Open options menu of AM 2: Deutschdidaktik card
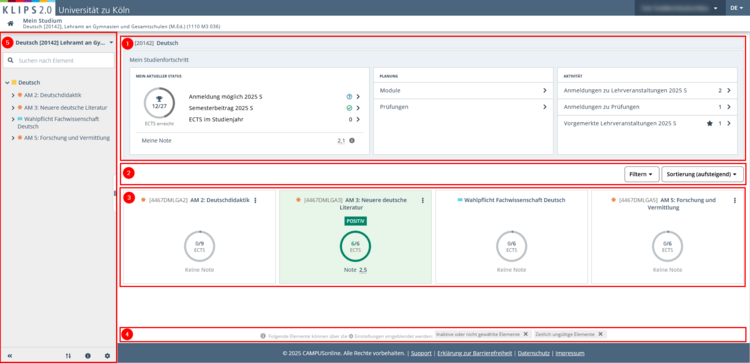Image resolution: width=750 pixels, height=363 pixels. pos(255,201)
